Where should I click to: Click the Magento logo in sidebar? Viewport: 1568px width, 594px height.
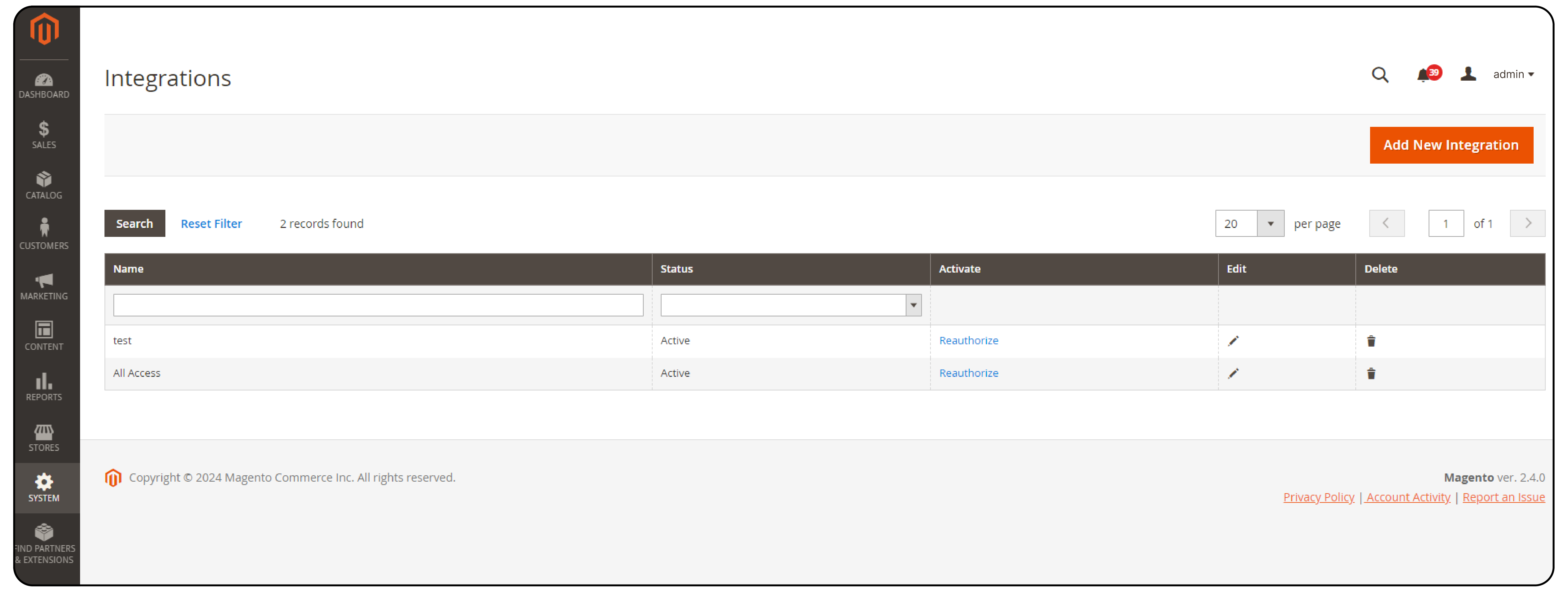(x=44, y=29)
